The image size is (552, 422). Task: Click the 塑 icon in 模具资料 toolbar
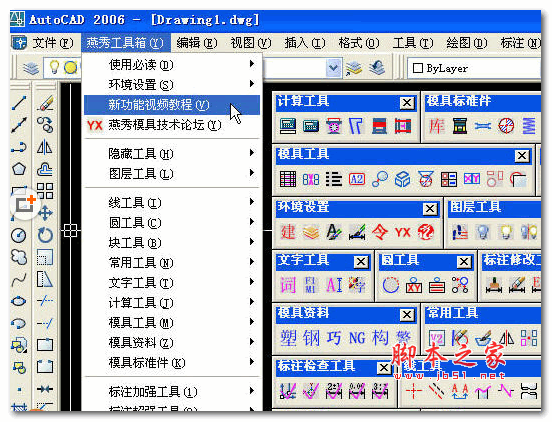[288, 338]
